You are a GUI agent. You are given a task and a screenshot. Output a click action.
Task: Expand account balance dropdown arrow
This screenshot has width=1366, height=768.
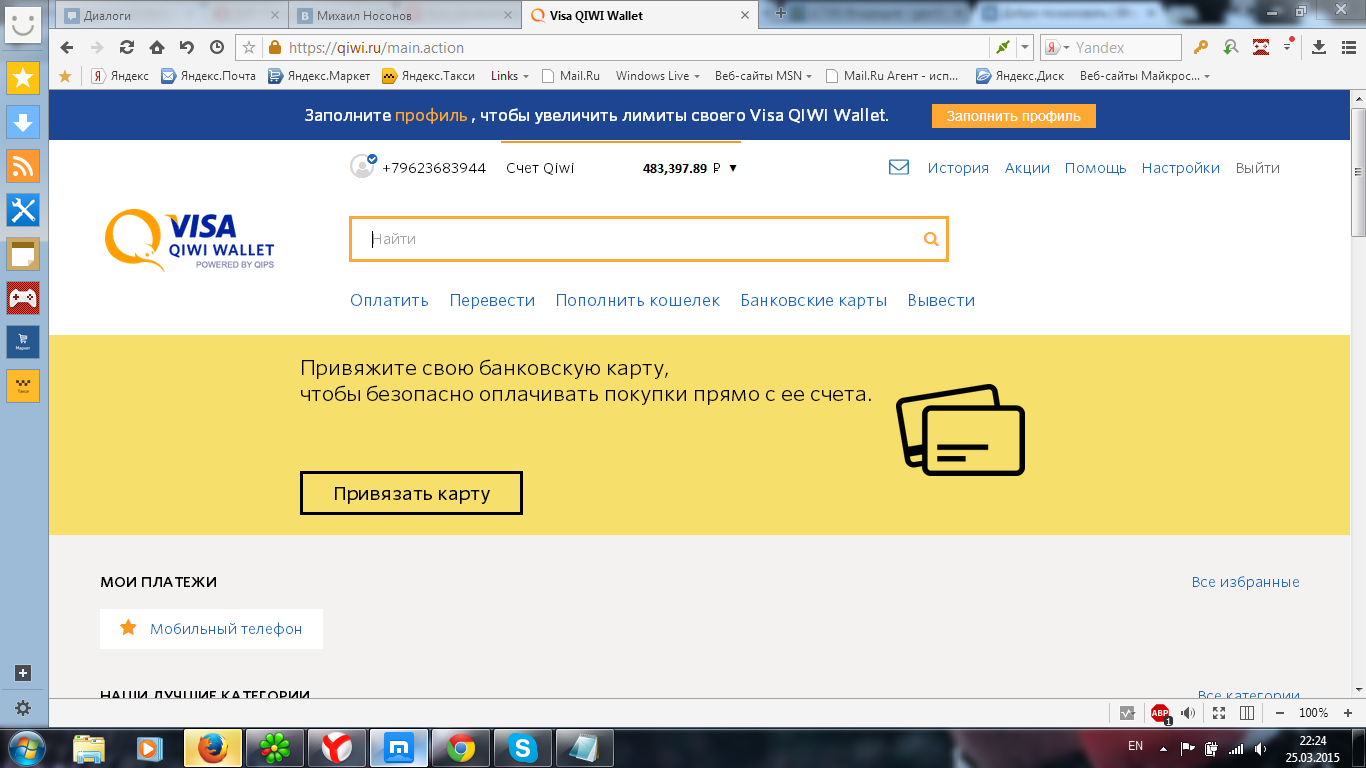(733, 168)
